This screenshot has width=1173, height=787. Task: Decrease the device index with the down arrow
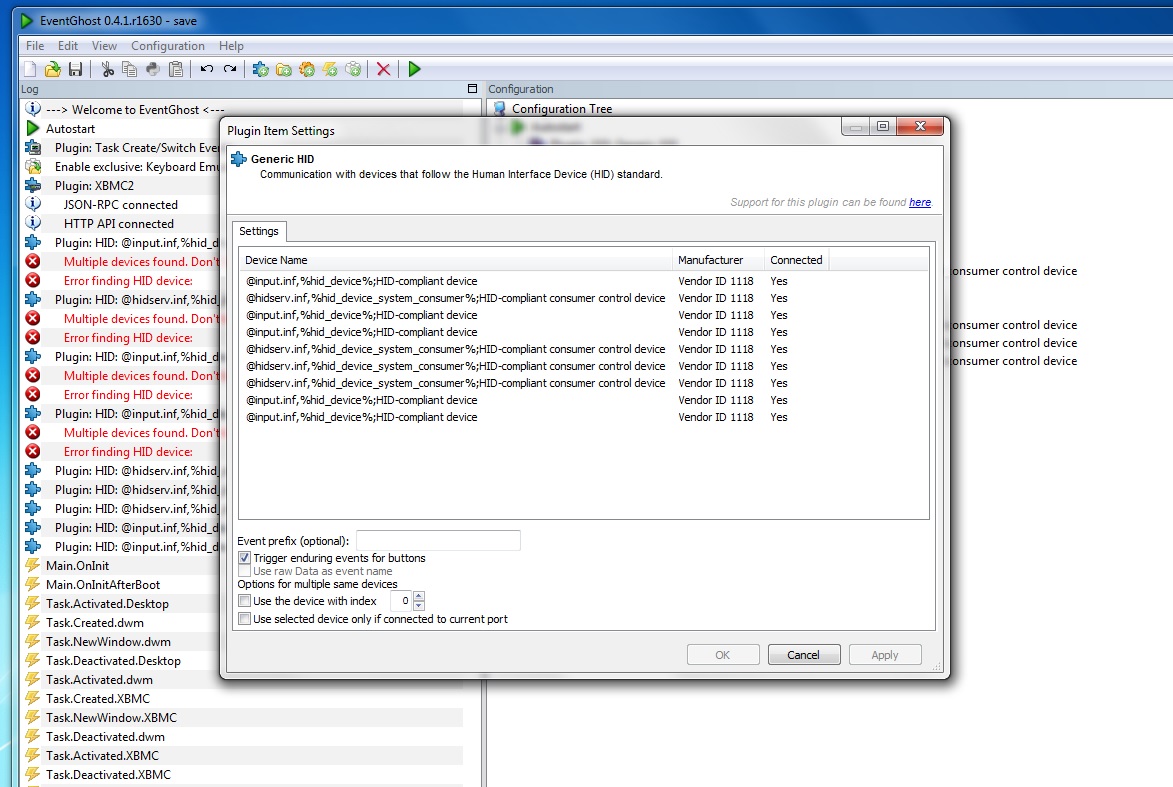[x=419, y=605]
